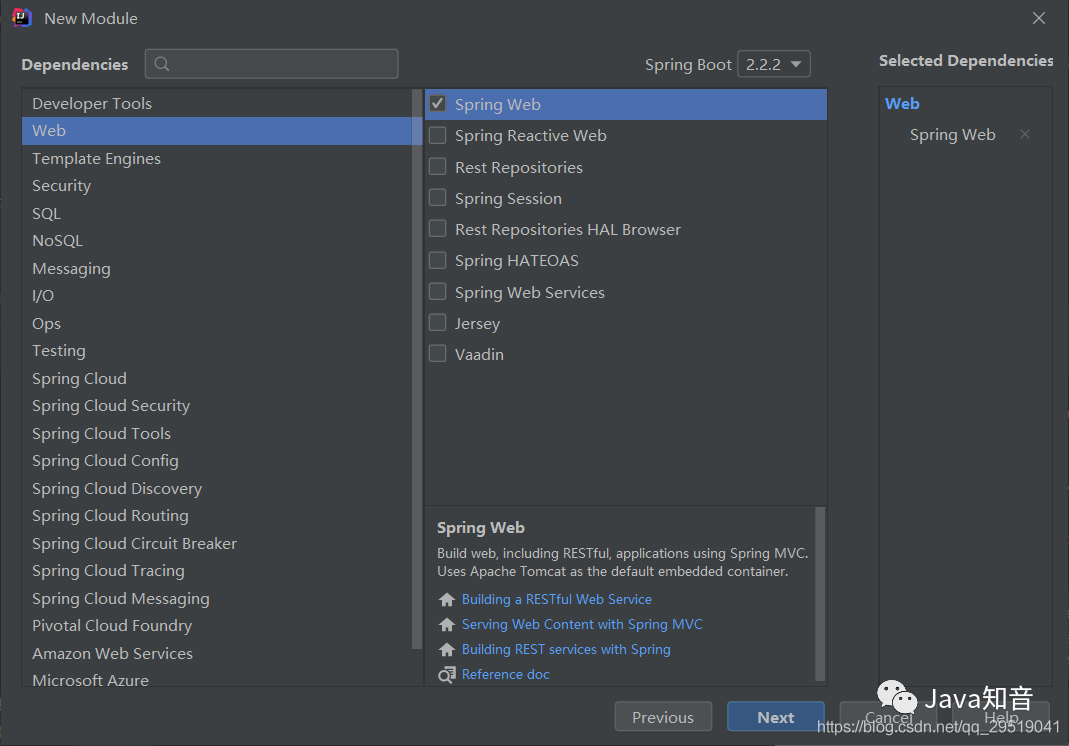Image resolution: width=1069 pixels, height=746 pixels.
Task: Select the Ops category
Action: (x=217, y=323)
